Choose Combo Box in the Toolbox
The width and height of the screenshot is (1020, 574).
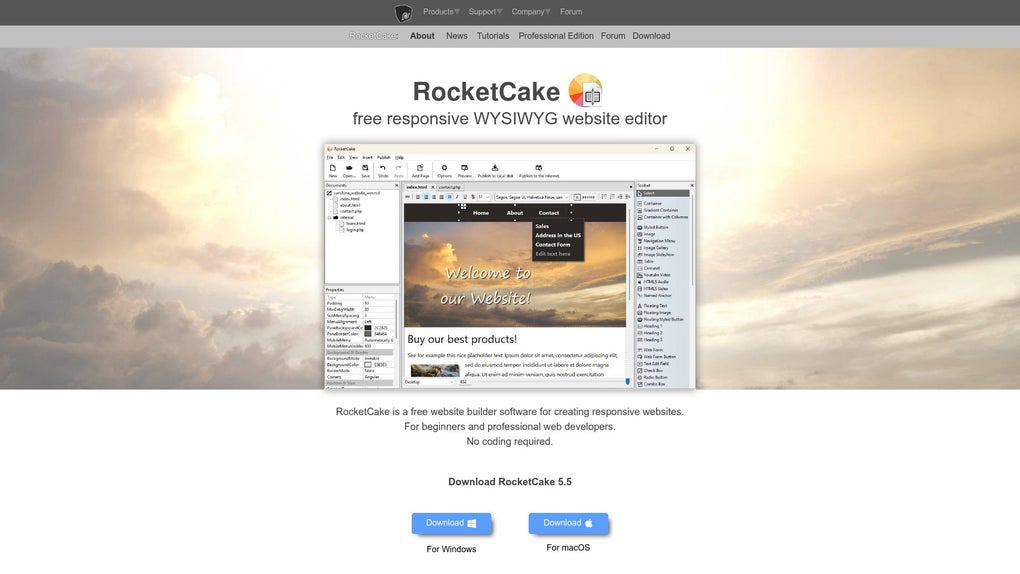click(x=652, y=384)
